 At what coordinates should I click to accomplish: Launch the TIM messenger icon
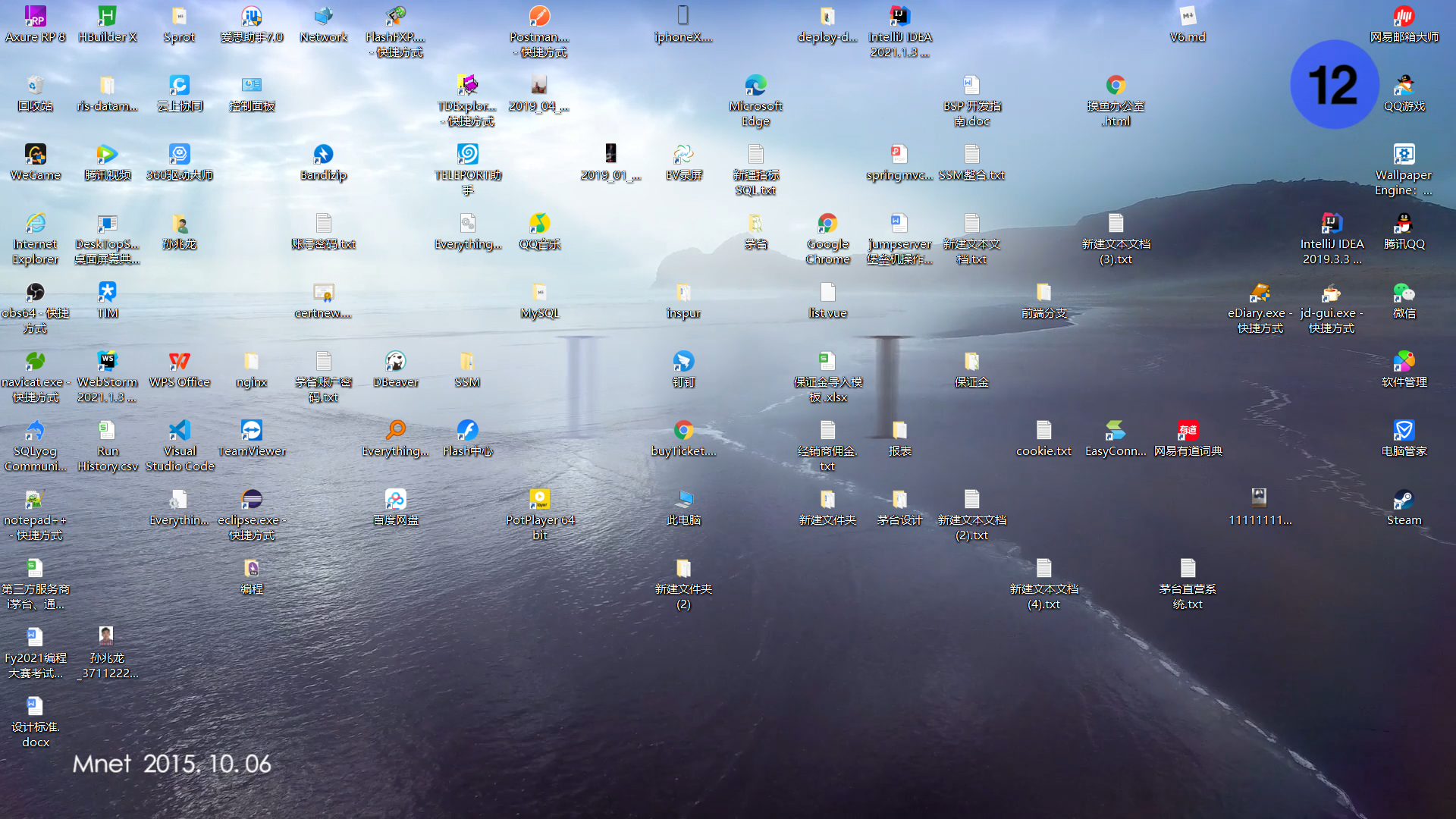pos(108,301)
